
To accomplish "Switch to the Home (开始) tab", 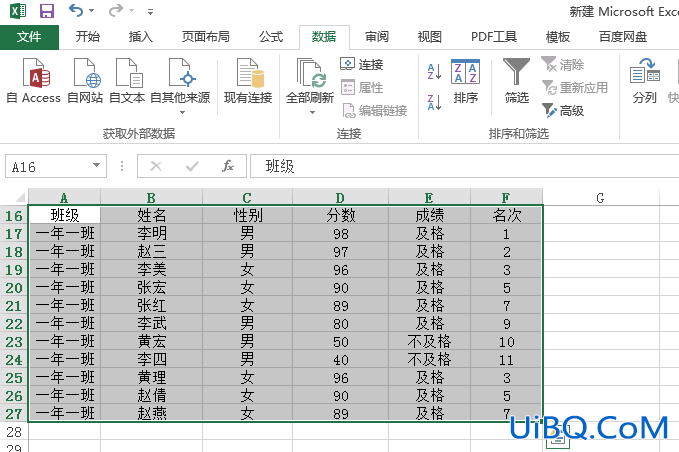I will 88,37.
